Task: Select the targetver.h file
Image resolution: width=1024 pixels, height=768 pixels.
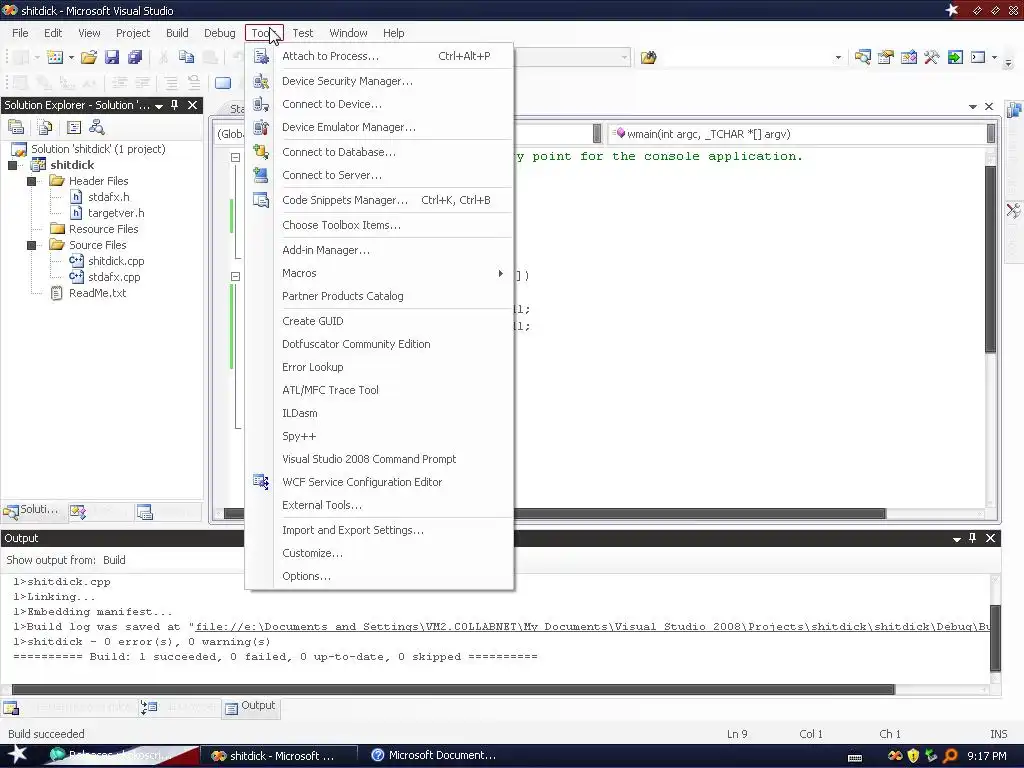Action: pos(116,213)
